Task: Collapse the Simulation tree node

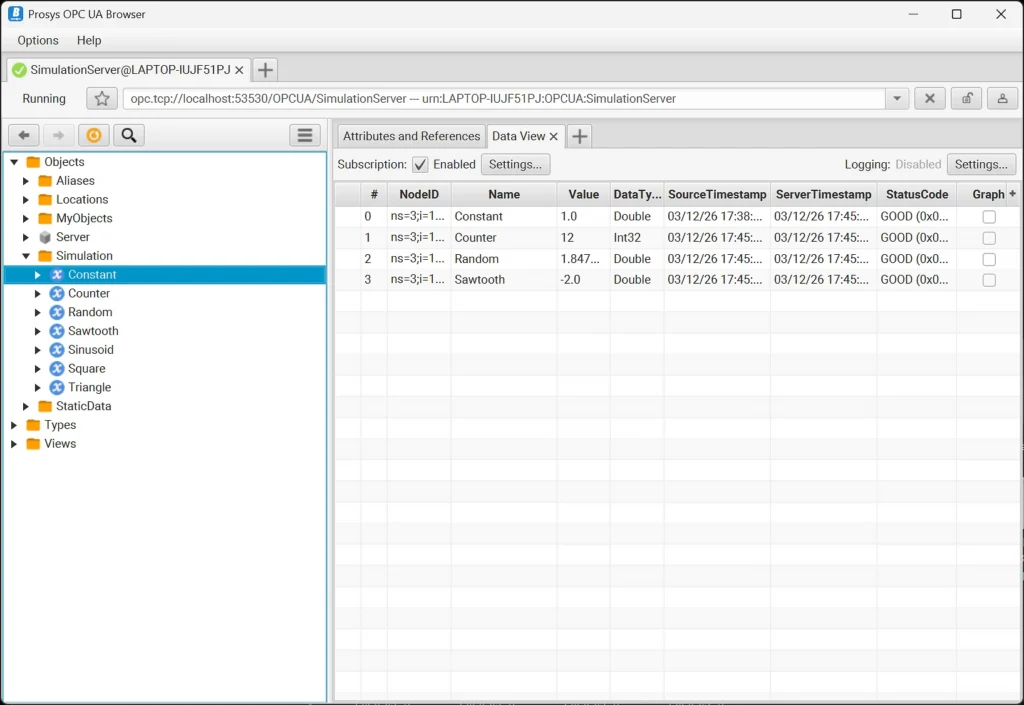Action: (x=27, y=256)
